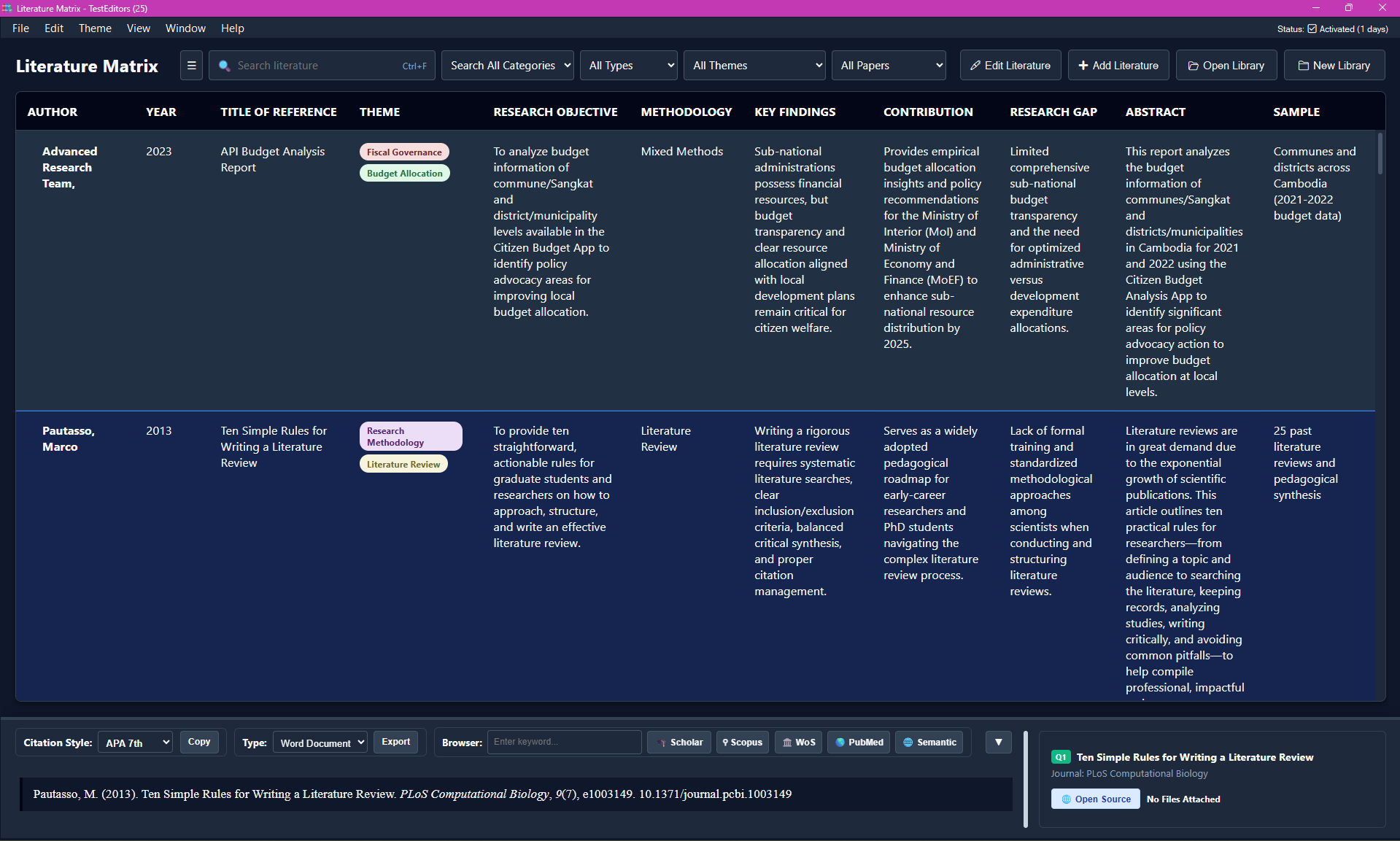Select the Budget Allocation theme tag
This screenshot has width=1400, height=841.
coord(405,173)
